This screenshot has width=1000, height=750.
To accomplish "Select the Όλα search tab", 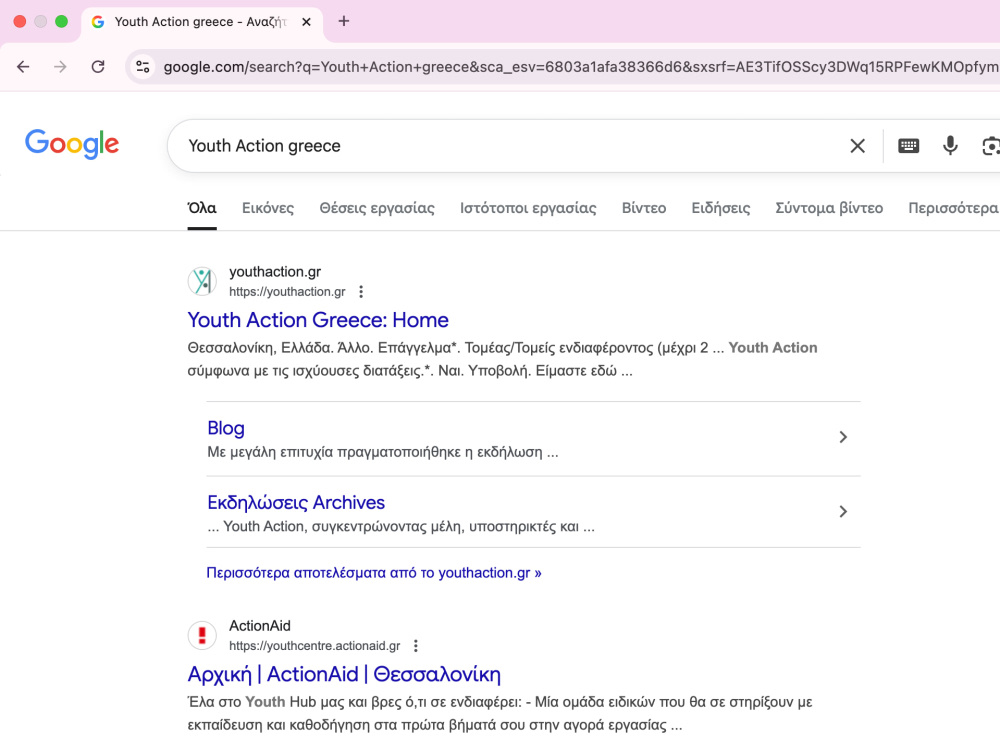I will [202, 209].
